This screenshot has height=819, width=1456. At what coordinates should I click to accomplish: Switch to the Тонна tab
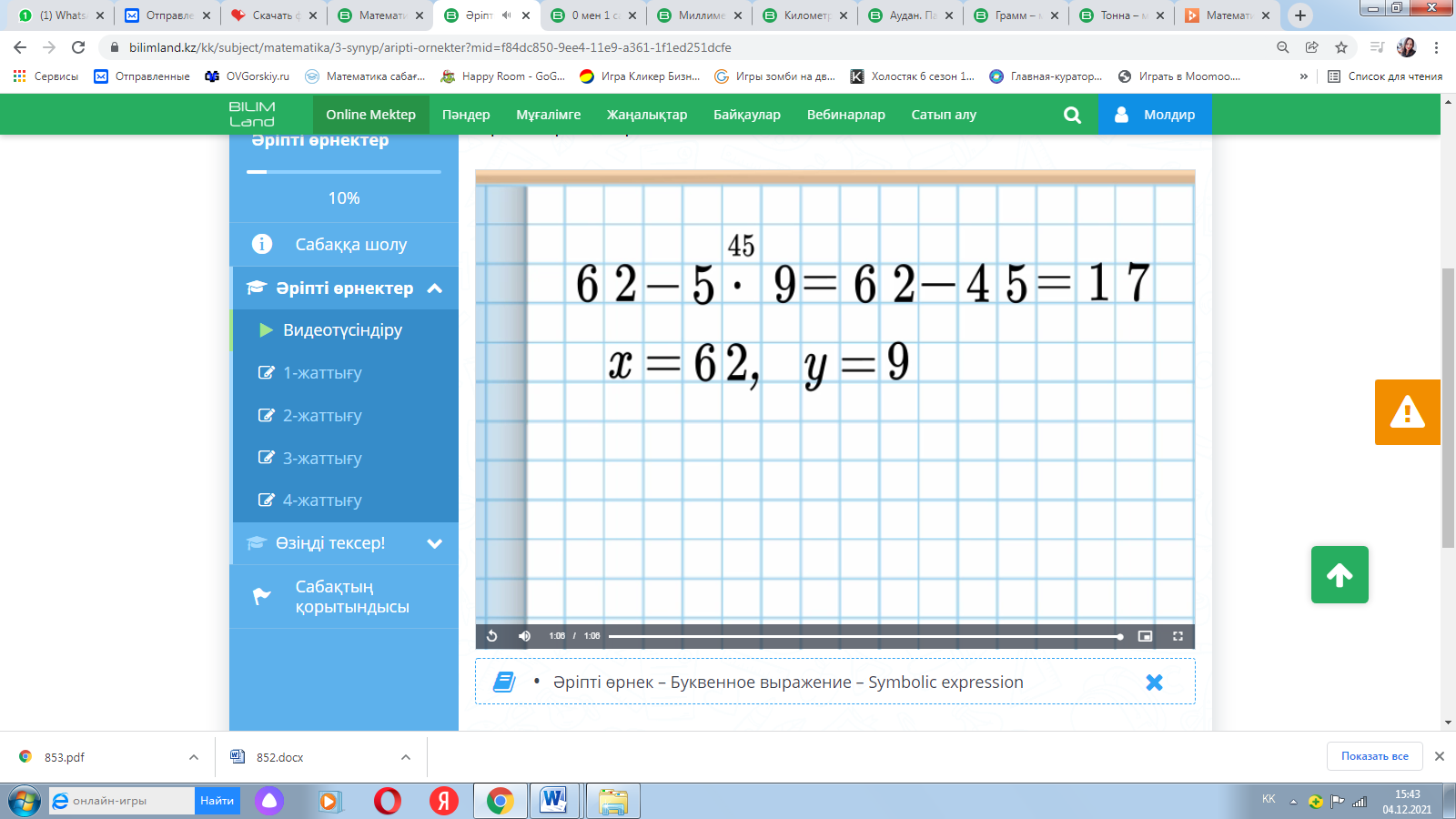coord(1123,15)
